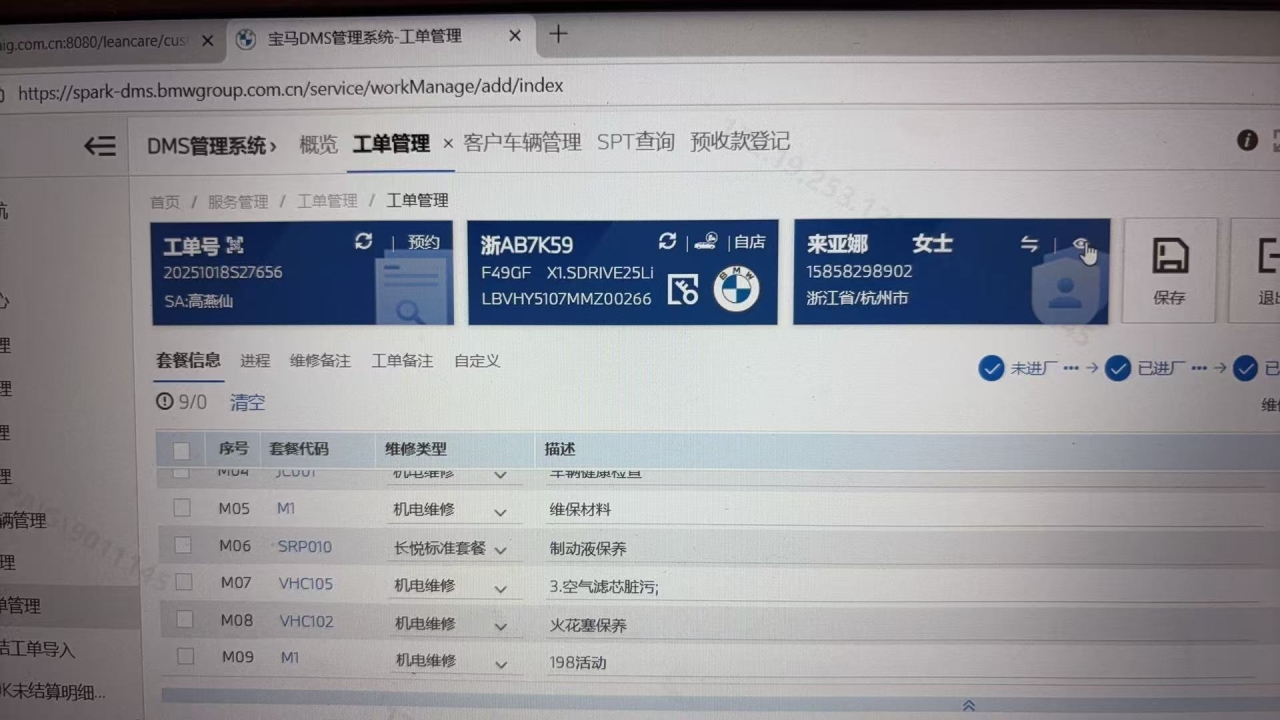Click the 保存 floppy disk save icon
This screenshot has width=1280, height=720.
coord(1169,258)
